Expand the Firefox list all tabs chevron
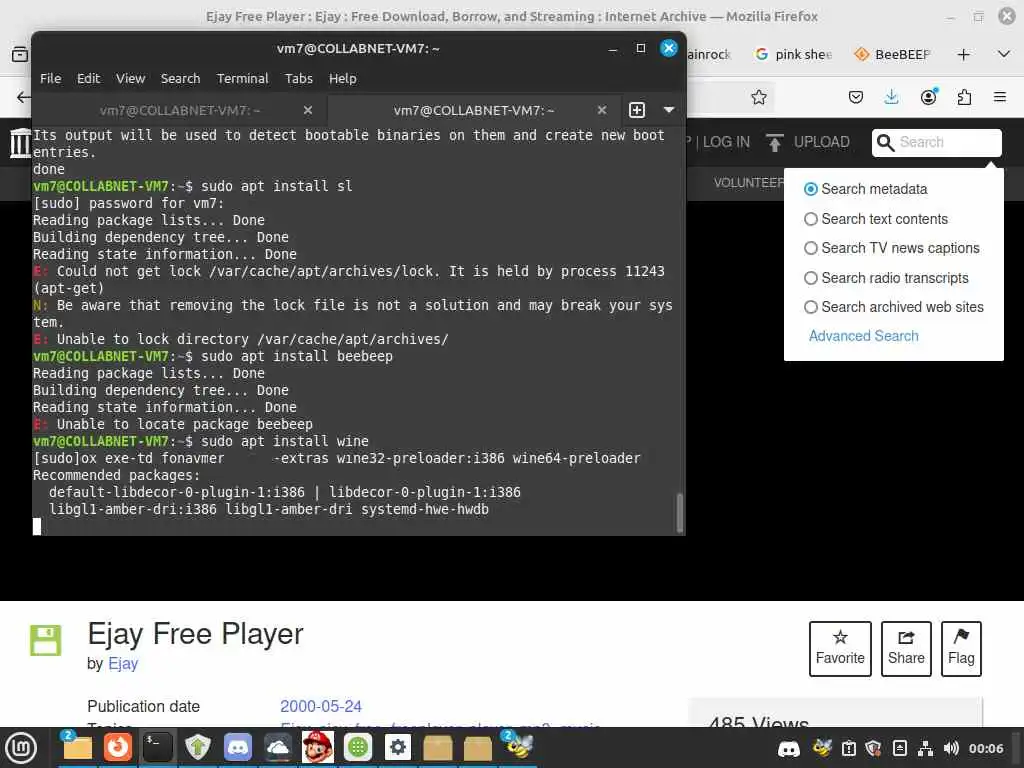The width and height of the screenshot is (1024, 768). pos(1004,54)
